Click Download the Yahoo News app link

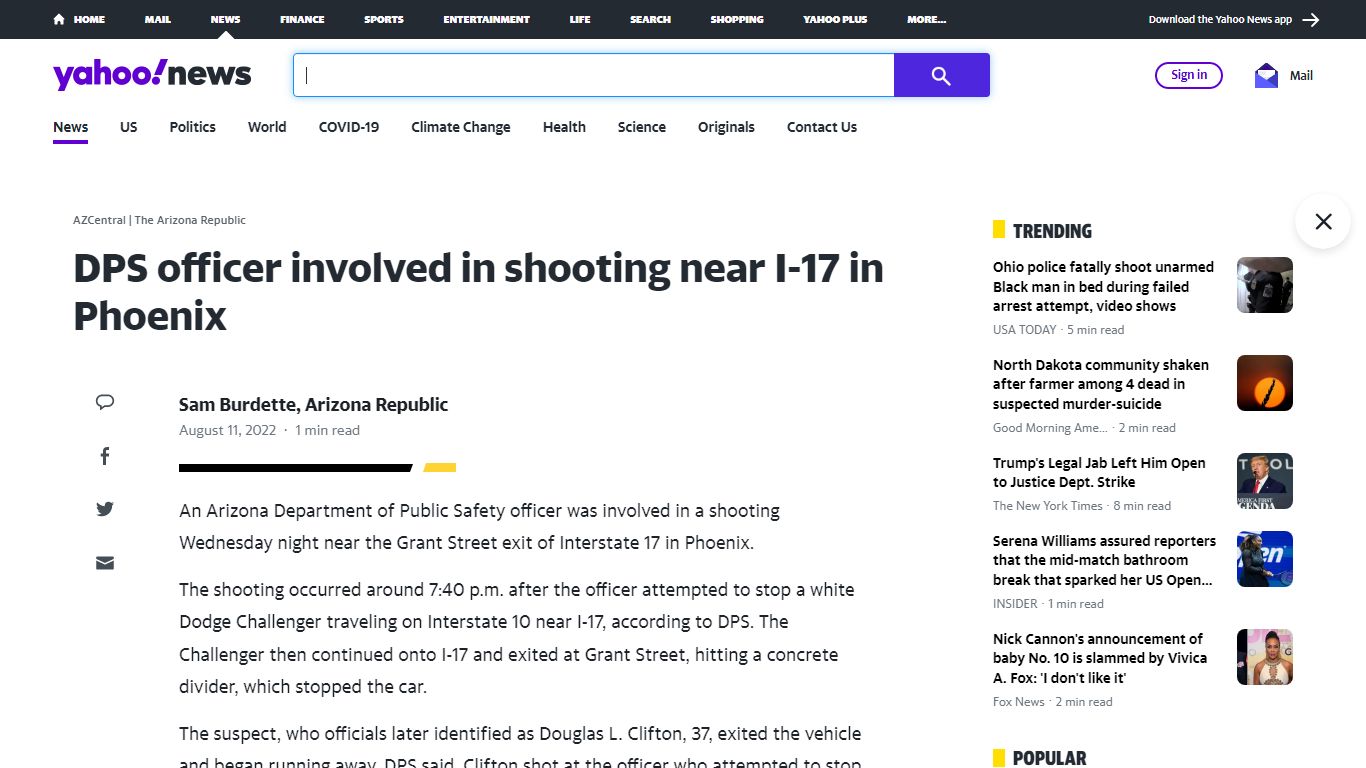pos(1220,19)
